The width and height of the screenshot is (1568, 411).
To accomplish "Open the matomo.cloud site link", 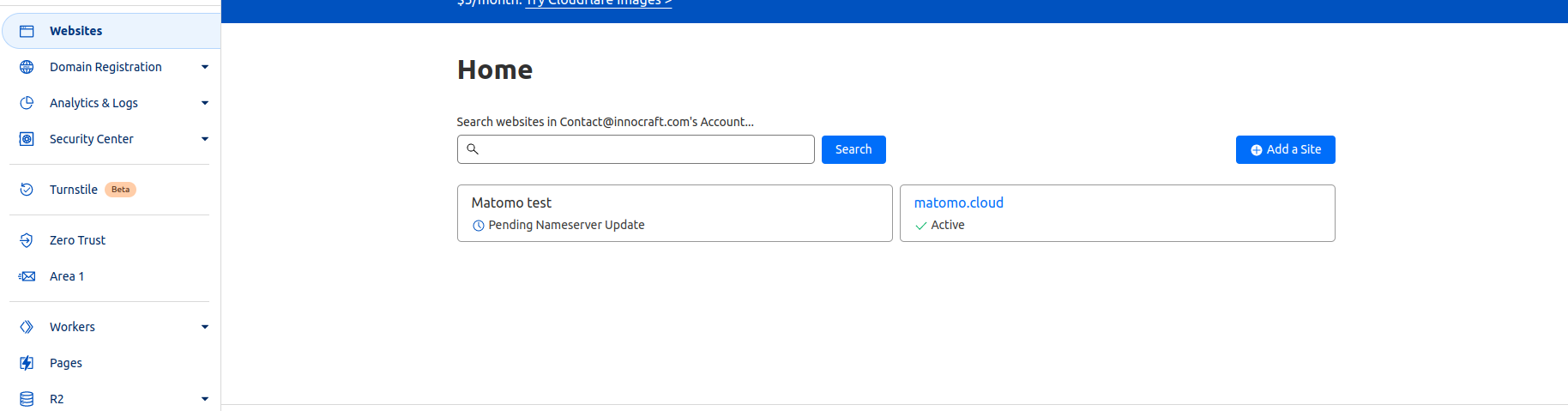I will (x=958, y=202).
